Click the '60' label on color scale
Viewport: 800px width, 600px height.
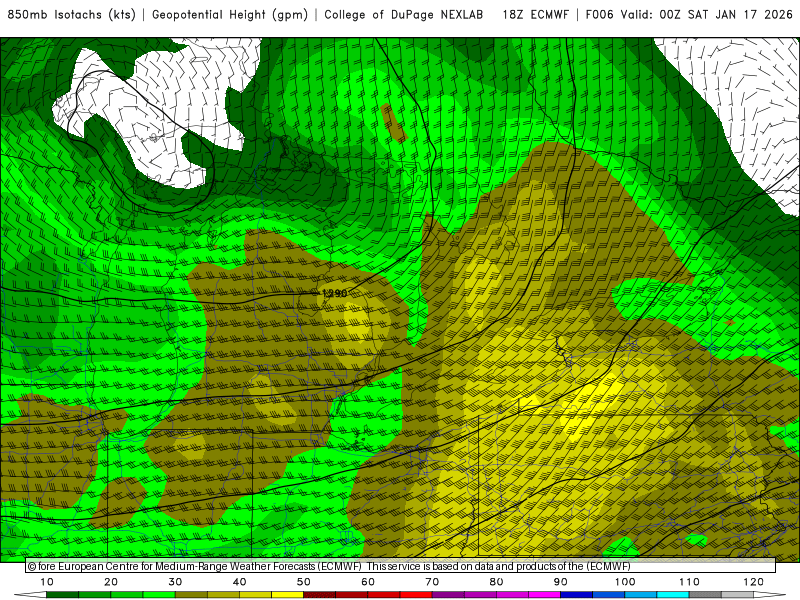tap(368, 582)
